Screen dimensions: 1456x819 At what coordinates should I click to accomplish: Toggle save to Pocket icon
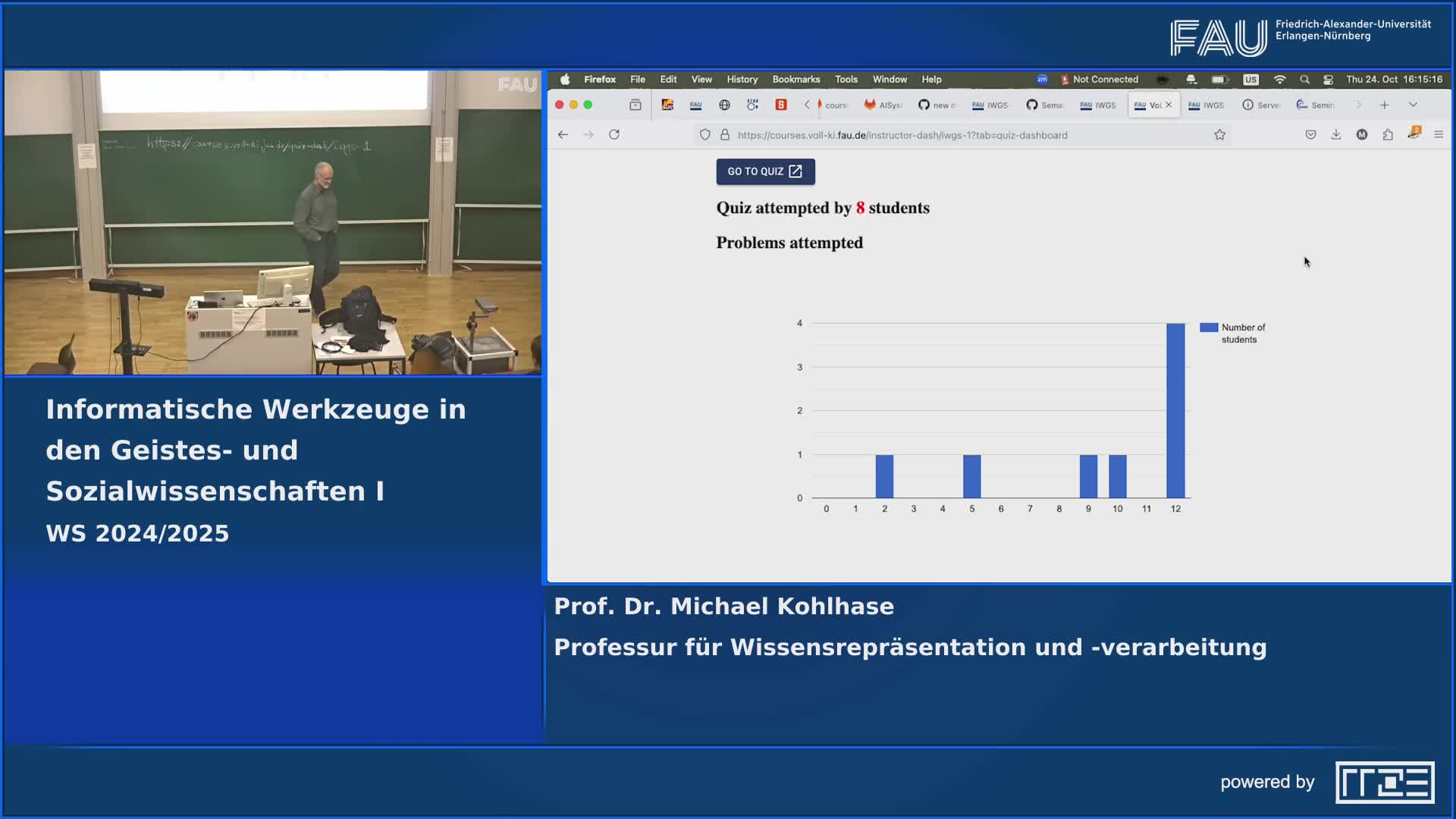pos(1310,134)
